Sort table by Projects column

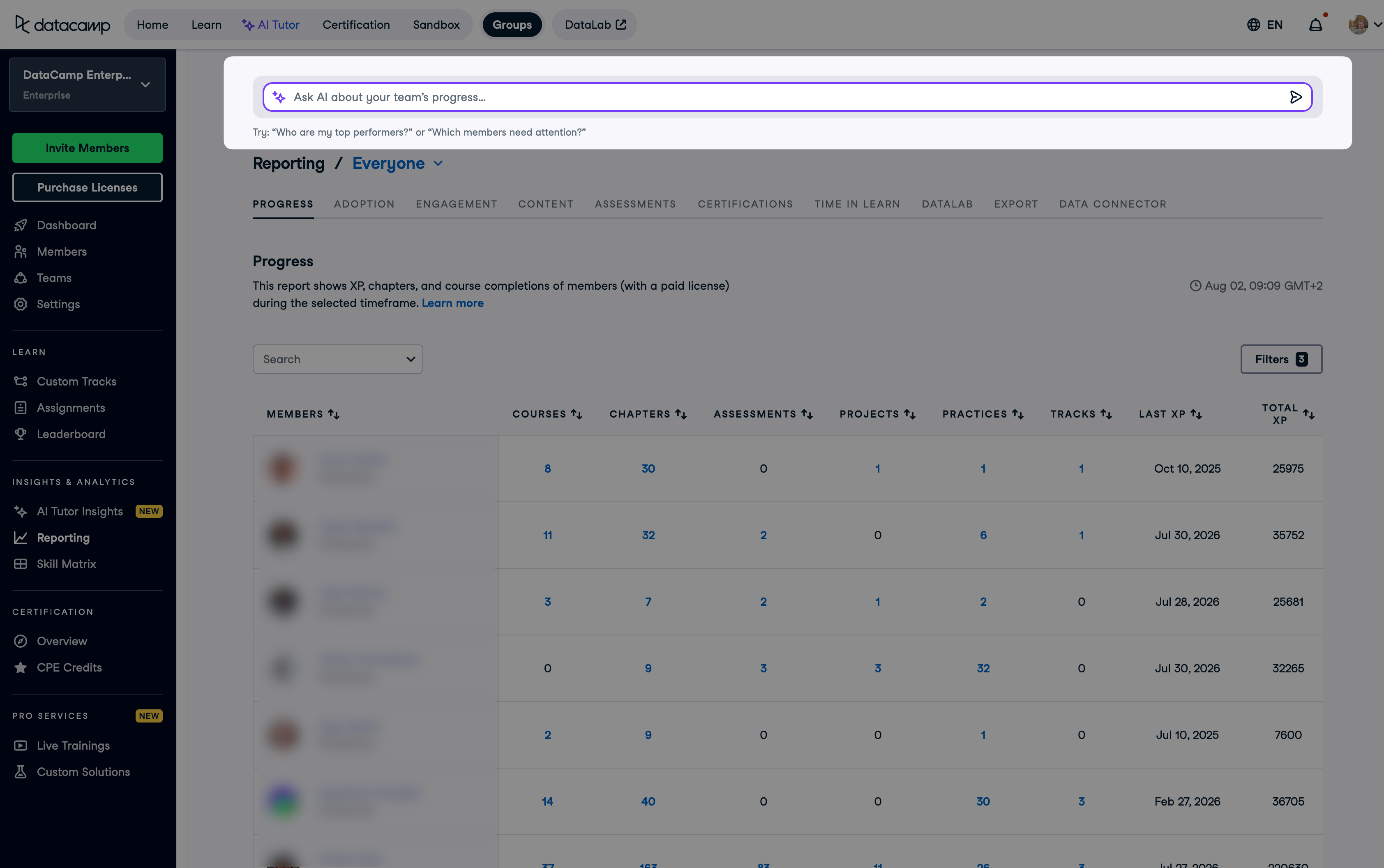[910, 414]
